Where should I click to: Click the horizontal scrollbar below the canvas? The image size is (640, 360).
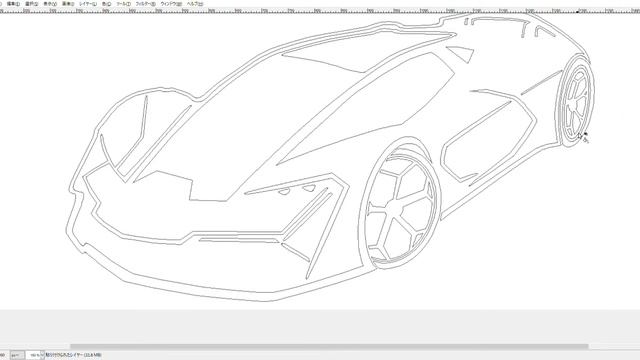pyautogui.click(x=329, y=347)
